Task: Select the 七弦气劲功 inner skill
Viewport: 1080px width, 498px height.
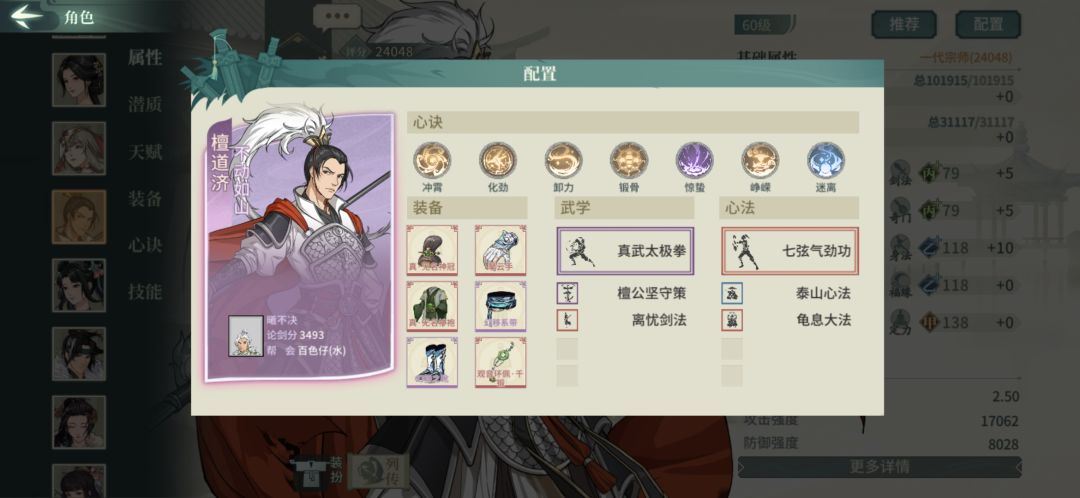Action: pos(790,251)
